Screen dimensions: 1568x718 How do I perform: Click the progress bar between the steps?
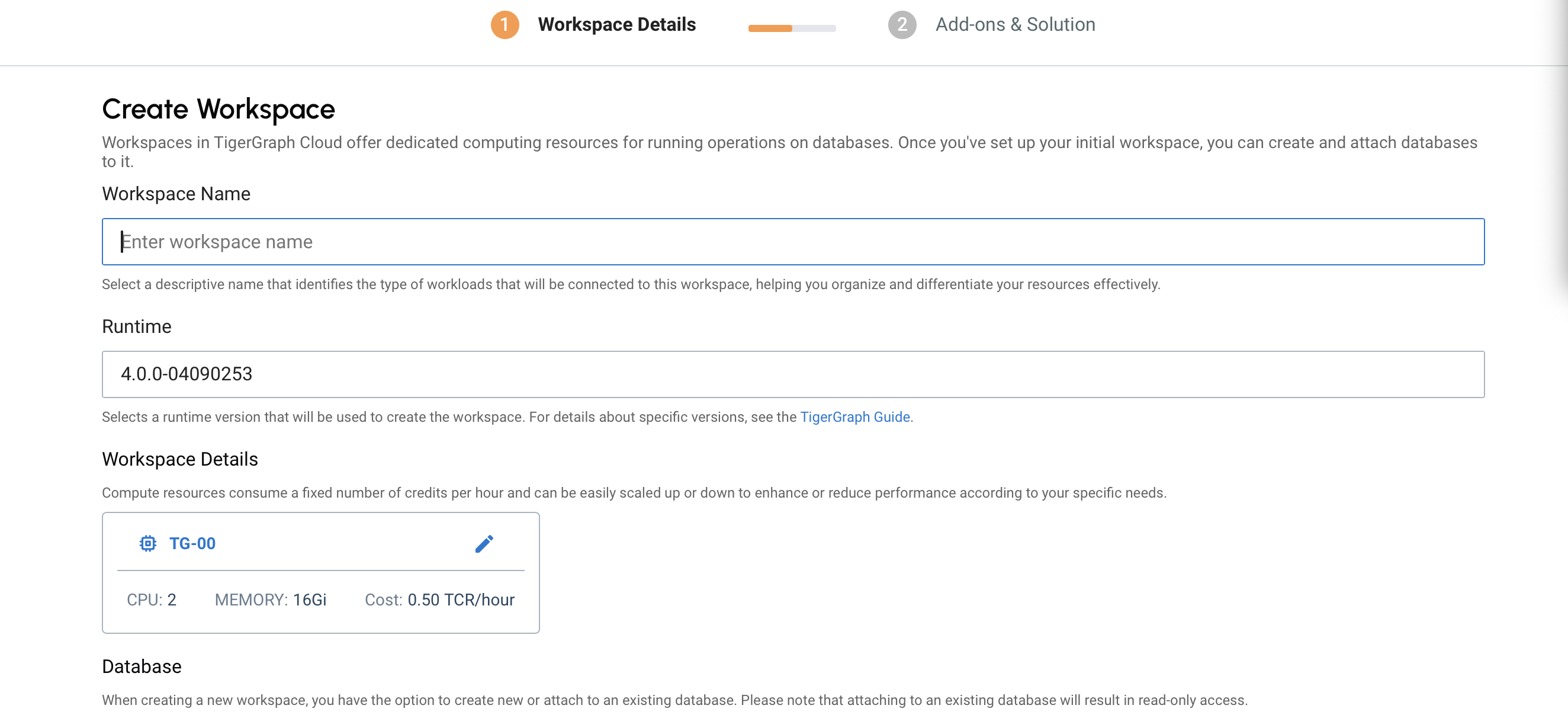tap(791, 27)
